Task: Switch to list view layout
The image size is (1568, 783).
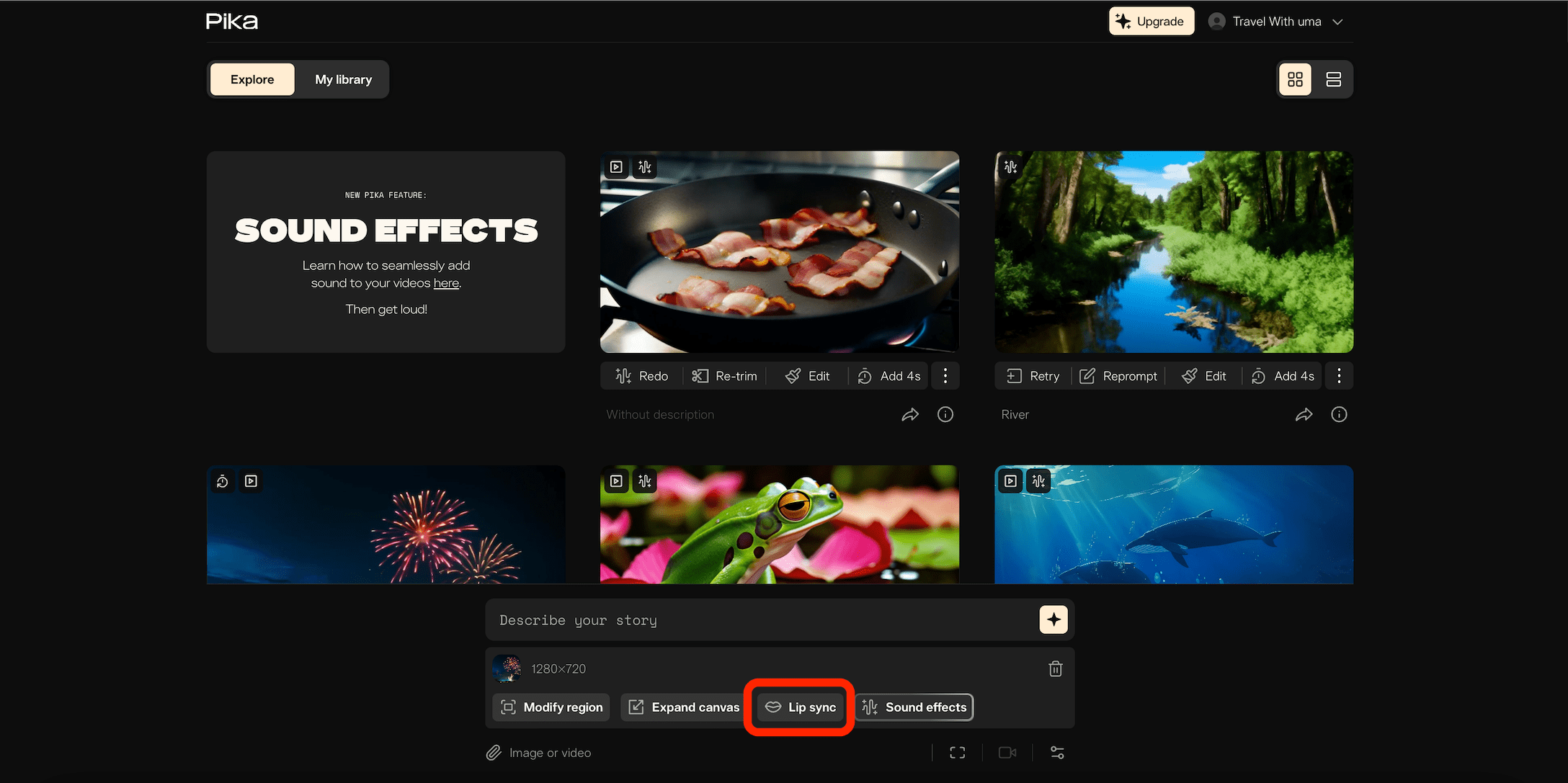Action: 1333,79
